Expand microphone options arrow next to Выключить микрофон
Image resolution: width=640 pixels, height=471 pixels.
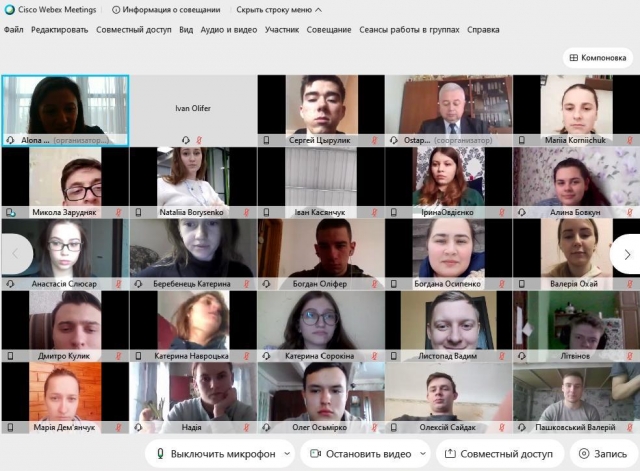287,453
